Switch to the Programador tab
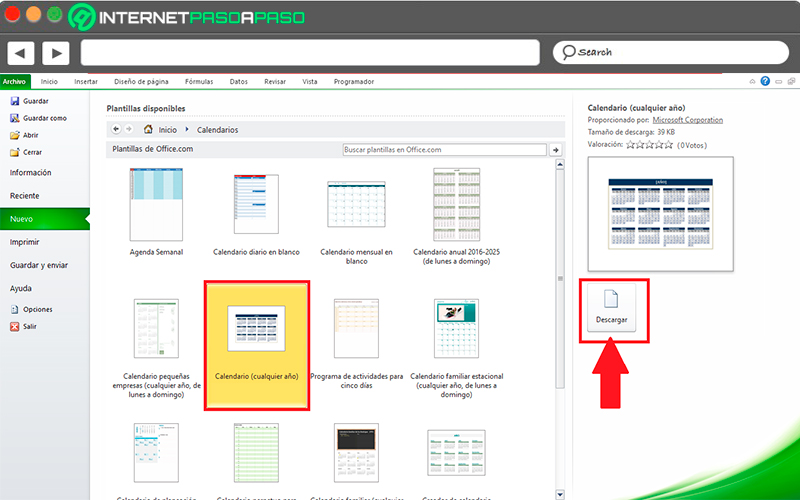The height and width of the screenshot is (500, 800). click(x=354, y=82)
